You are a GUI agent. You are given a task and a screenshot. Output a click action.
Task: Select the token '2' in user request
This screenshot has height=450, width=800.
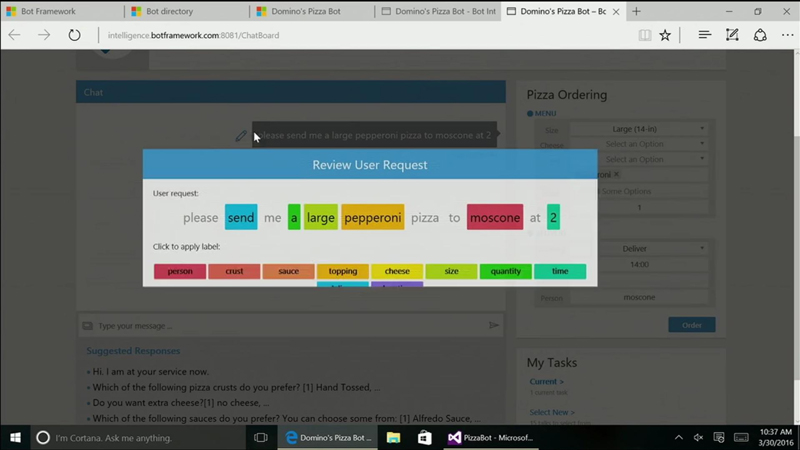click(x=553, y=217)
